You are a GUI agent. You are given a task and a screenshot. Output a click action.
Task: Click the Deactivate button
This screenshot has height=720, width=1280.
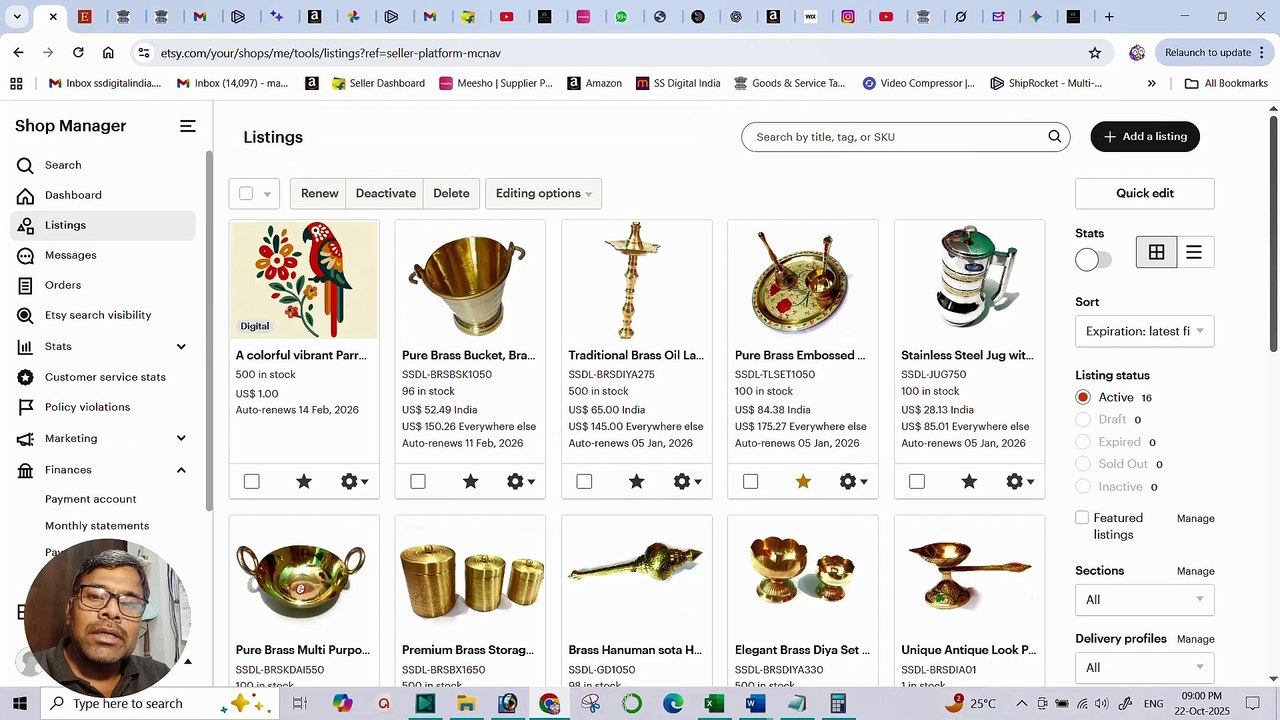click(x=385, y=193)
